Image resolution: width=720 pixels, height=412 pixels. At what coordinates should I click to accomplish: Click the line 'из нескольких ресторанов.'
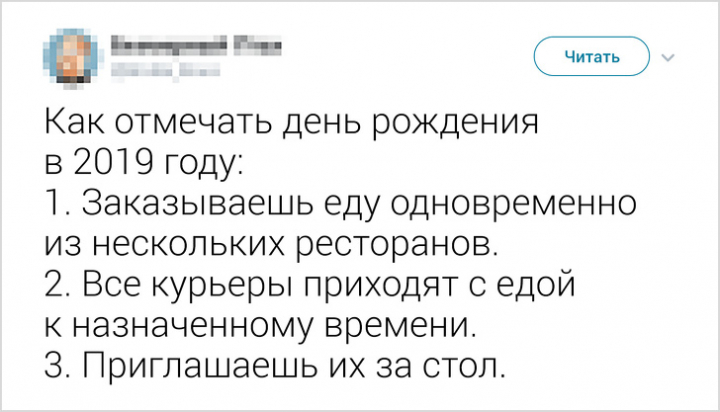pyautogui.click(x=271, y=243)
